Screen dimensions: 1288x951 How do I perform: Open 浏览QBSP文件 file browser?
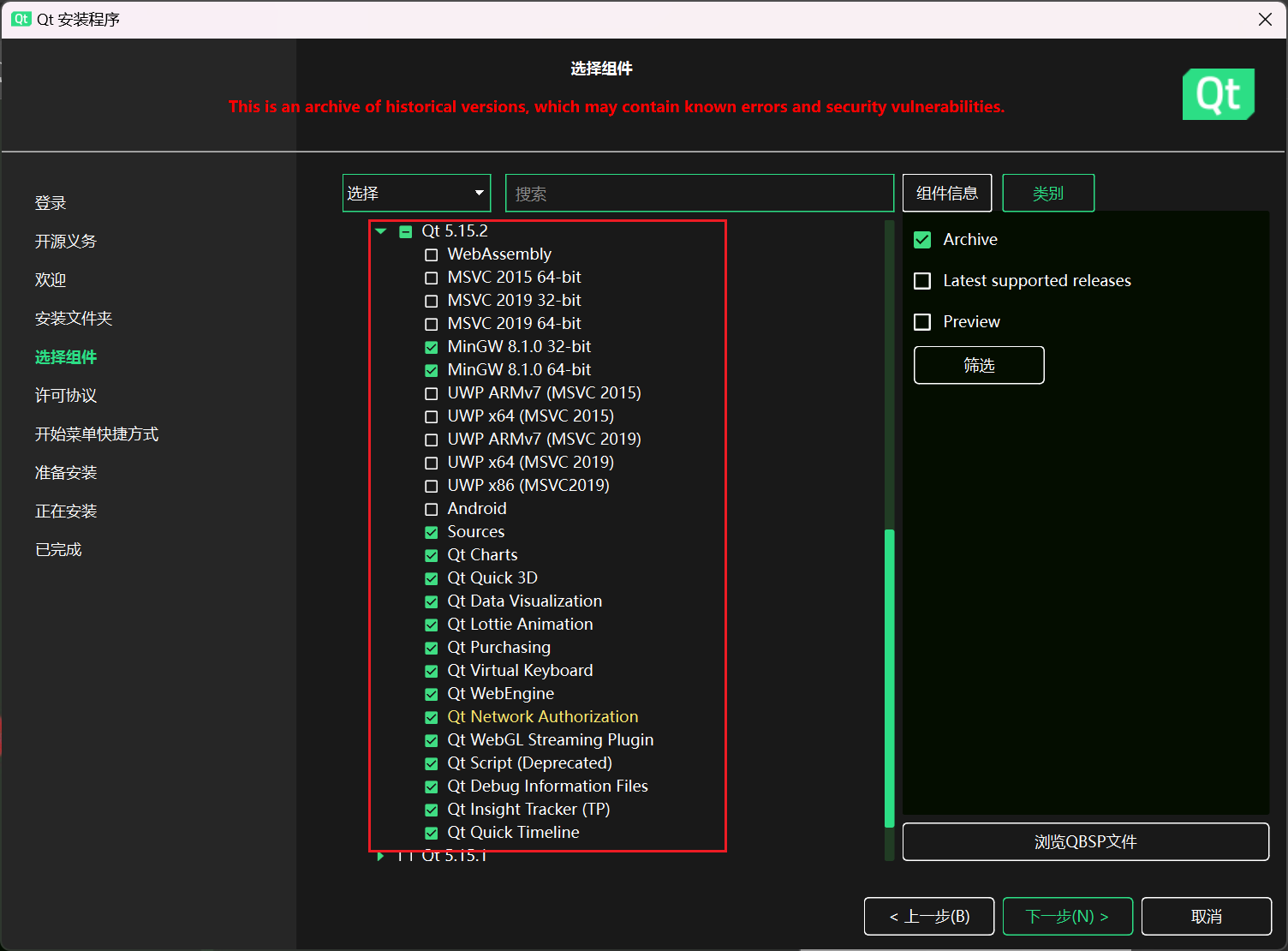(1086, 841)
